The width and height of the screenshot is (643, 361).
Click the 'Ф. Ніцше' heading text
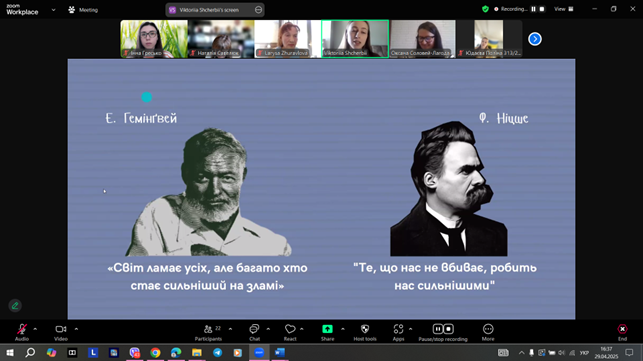pyautogui.click(x=504, y=119)
